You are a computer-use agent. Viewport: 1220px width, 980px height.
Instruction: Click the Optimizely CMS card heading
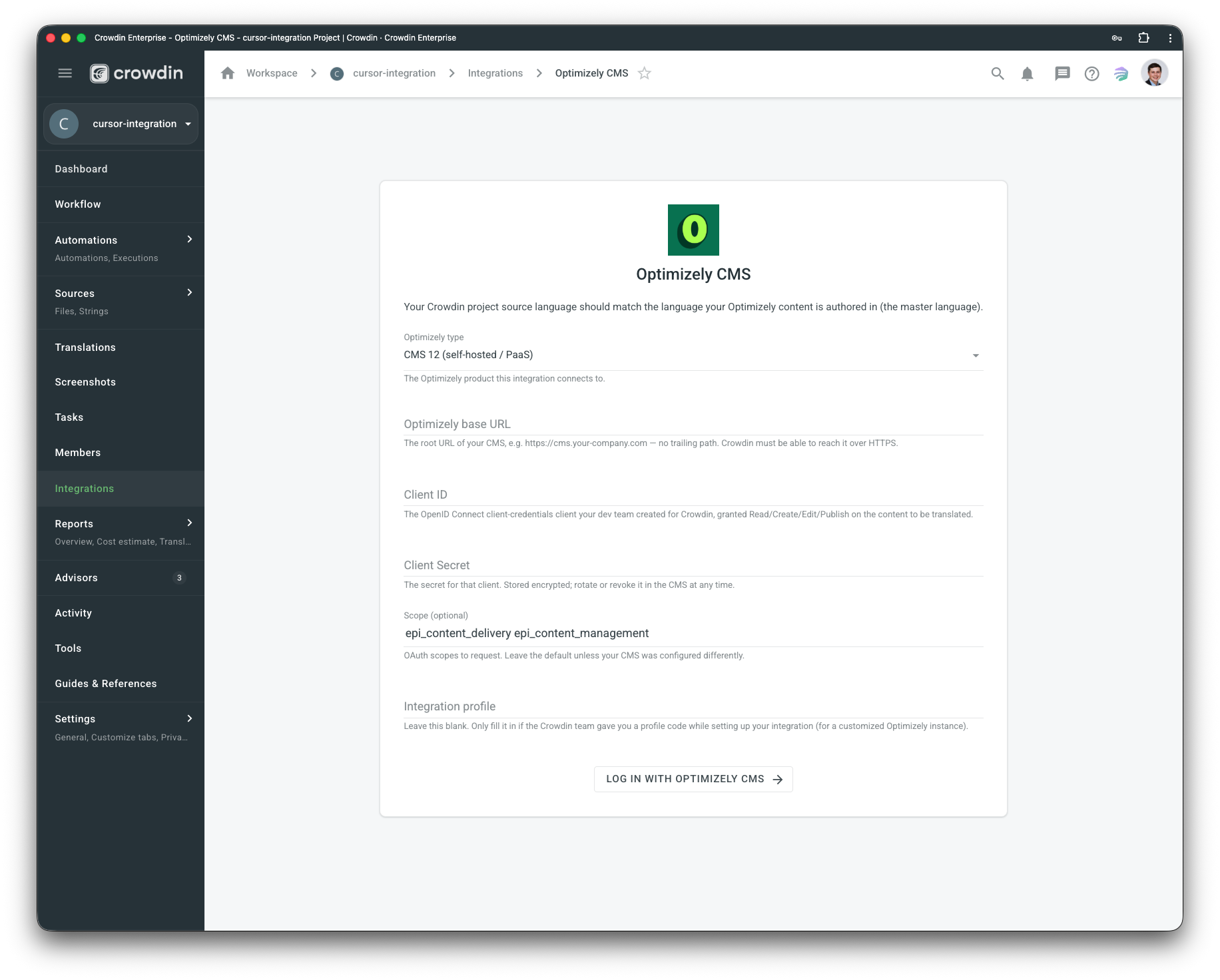(693, 274)
